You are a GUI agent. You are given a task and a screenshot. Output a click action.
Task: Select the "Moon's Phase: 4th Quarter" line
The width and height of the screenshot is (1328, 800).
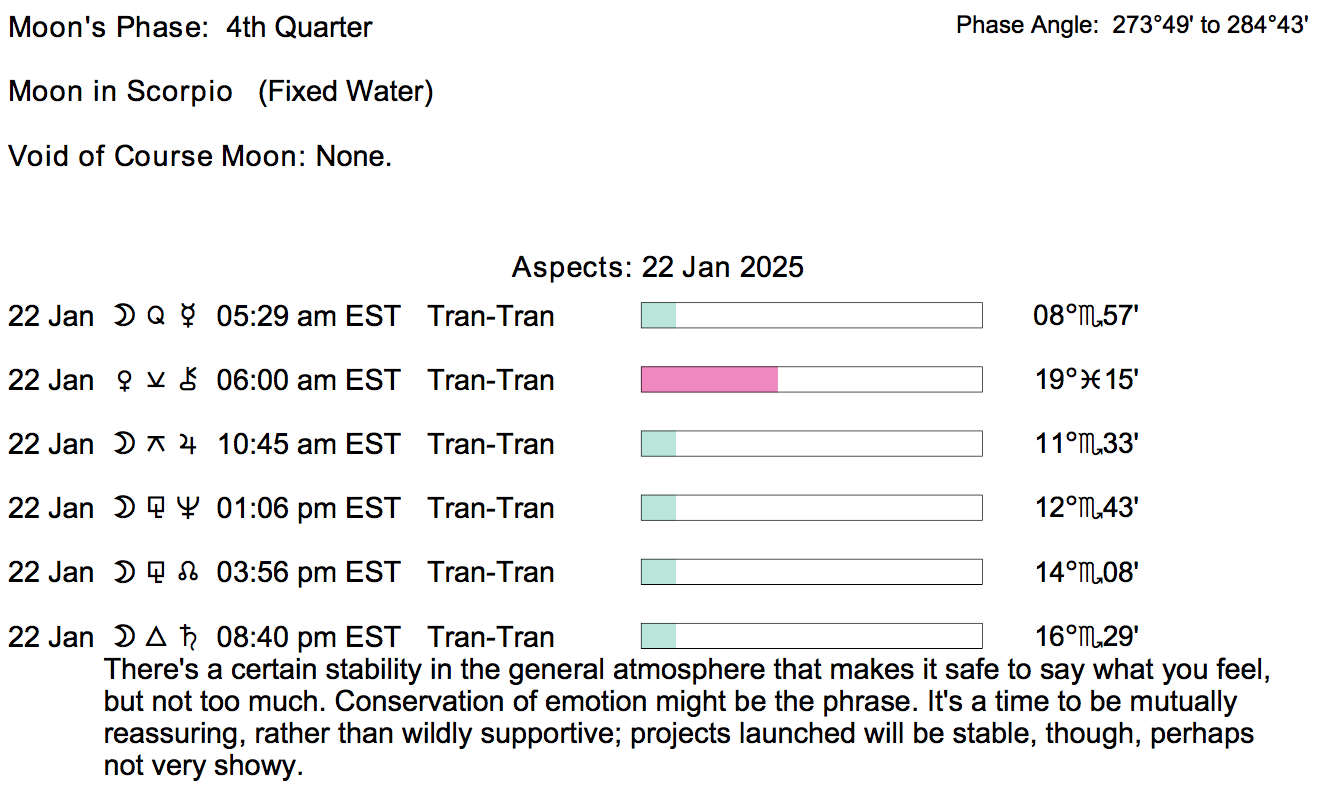pos(190,28)
